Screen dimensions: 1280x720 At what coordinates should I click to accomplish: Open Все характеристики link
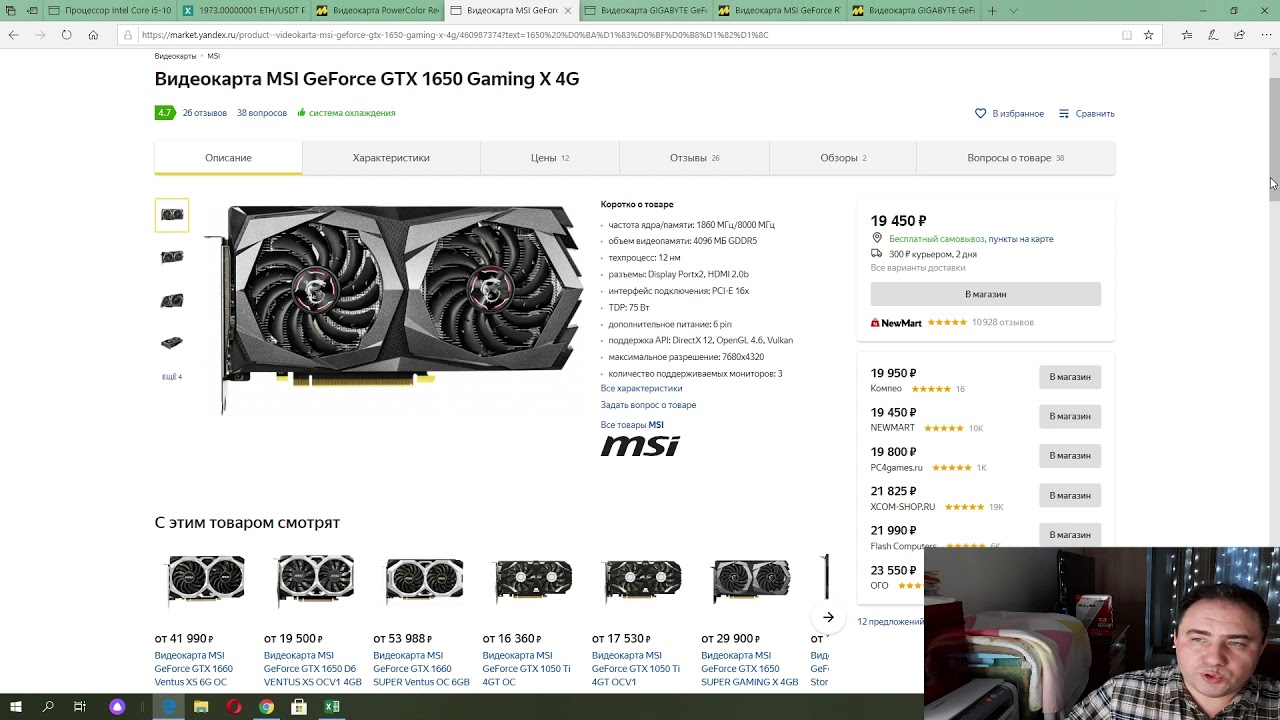tap(641, 388)
